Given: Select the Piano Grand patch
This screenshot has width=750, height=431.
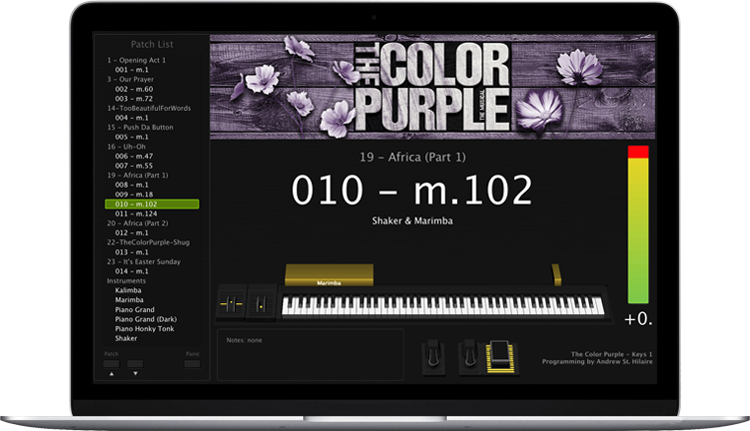Looking at the screenshot, I should 135,309.
